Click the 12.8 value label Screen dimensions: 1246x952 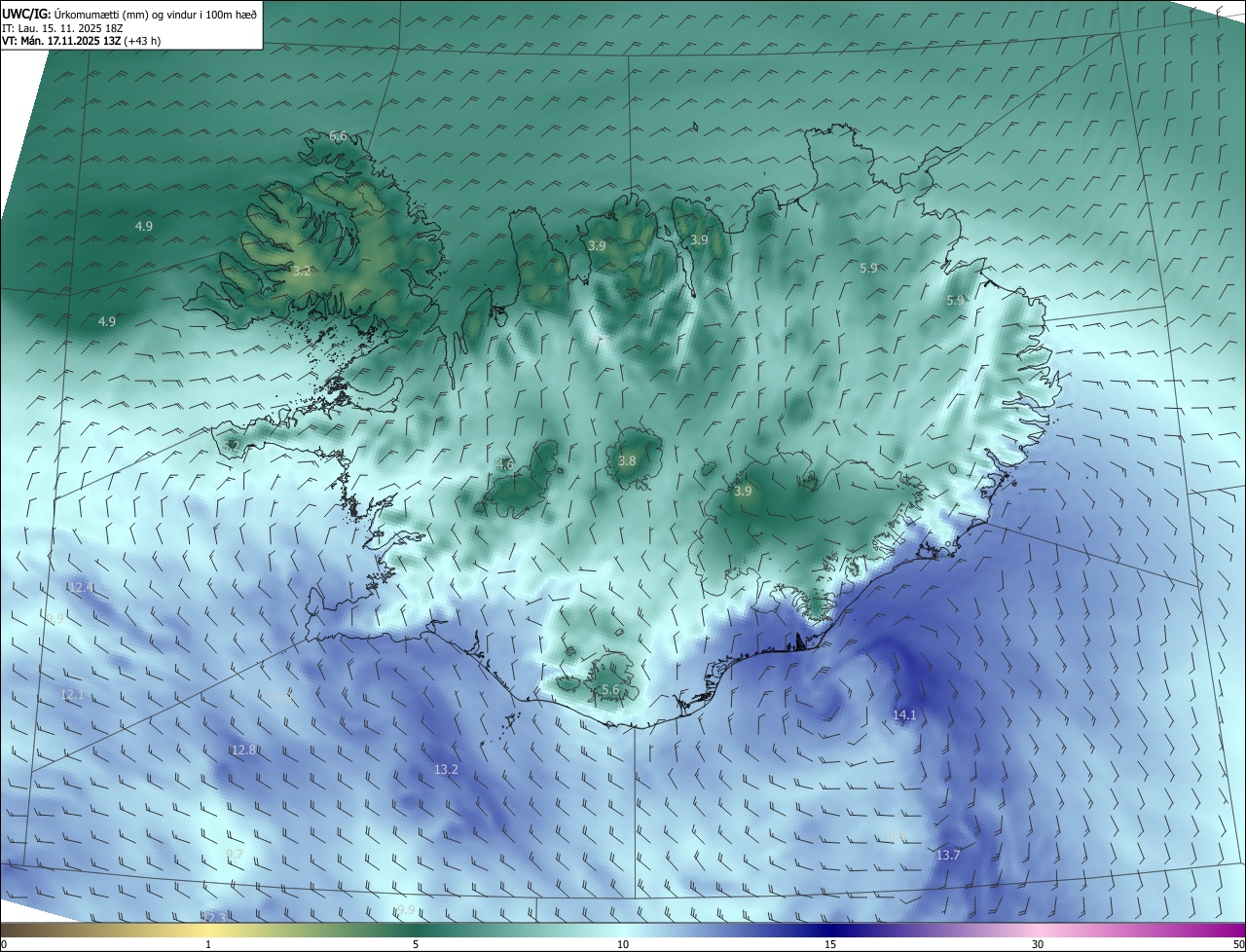point(243,750)
